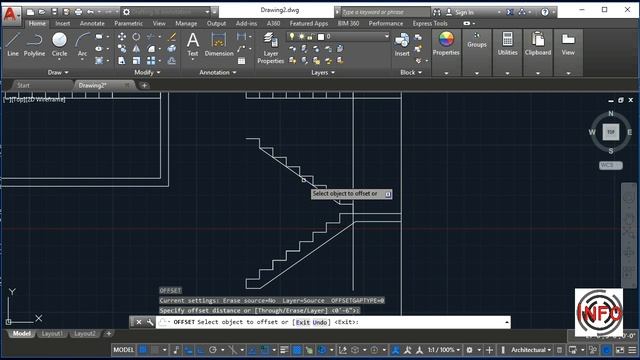Click the Offset tool icon
640x360 pixels.
coord(172,60)
